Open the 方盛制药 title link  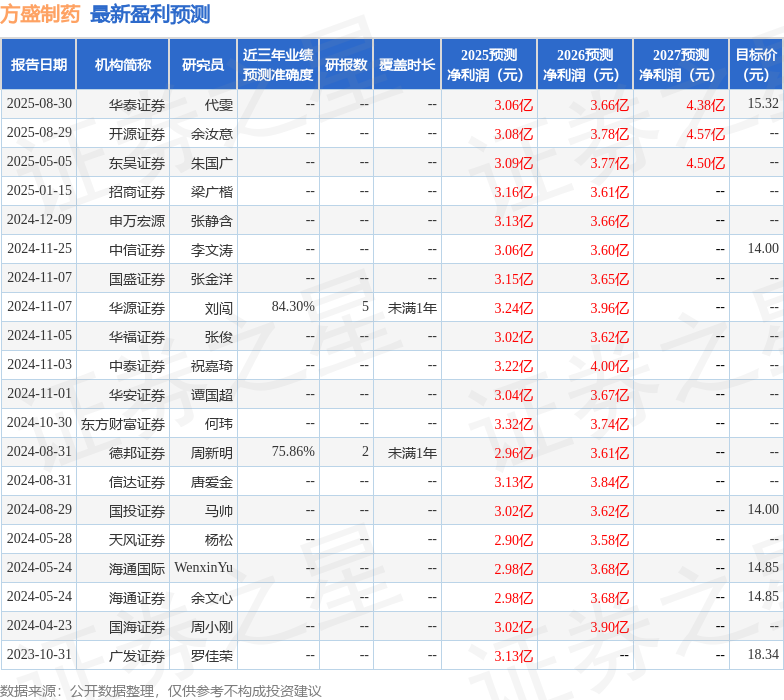tap(40, 14)
